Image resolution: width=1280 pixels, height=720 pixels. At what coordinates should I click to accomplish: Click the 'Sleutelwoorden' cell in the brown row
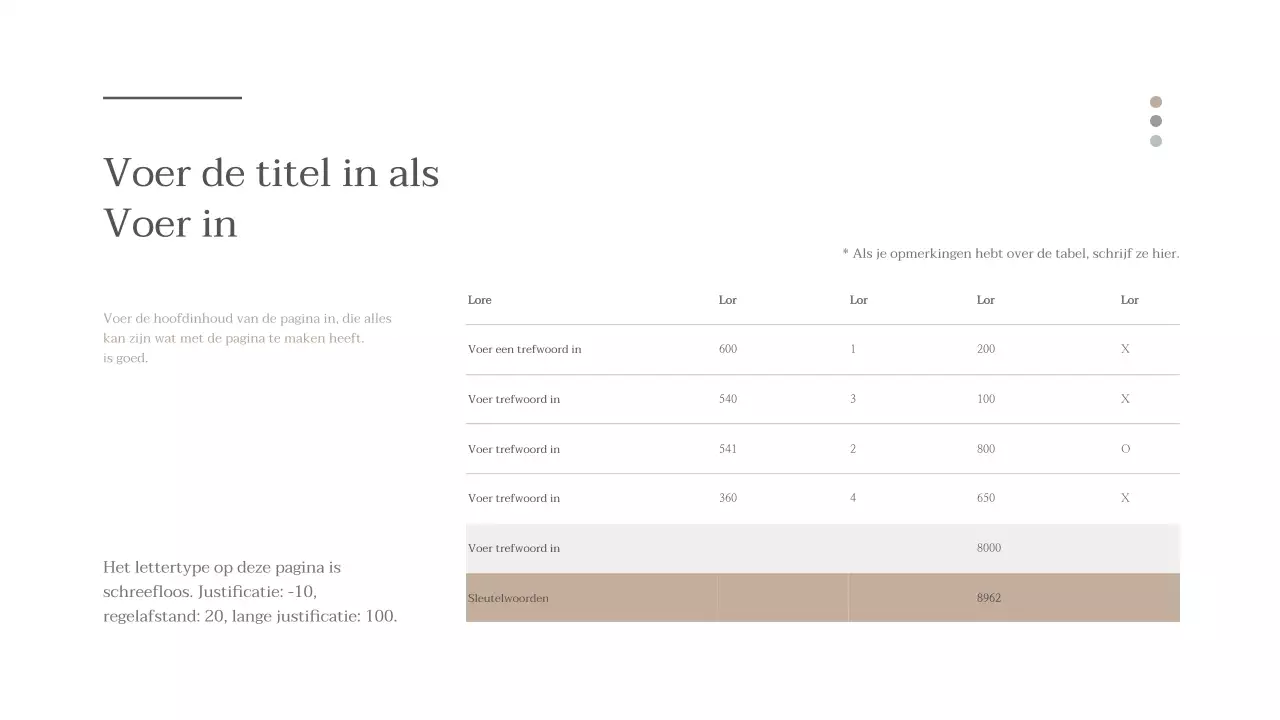pos(508,598)
